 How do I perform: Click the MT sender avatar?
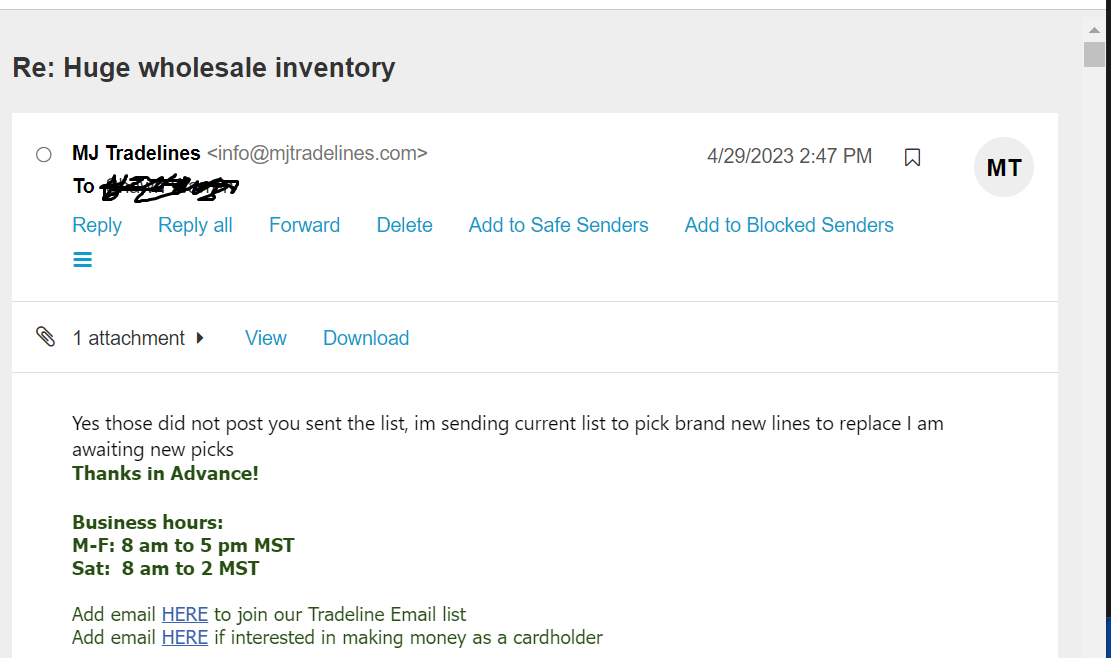[1003, 167]
